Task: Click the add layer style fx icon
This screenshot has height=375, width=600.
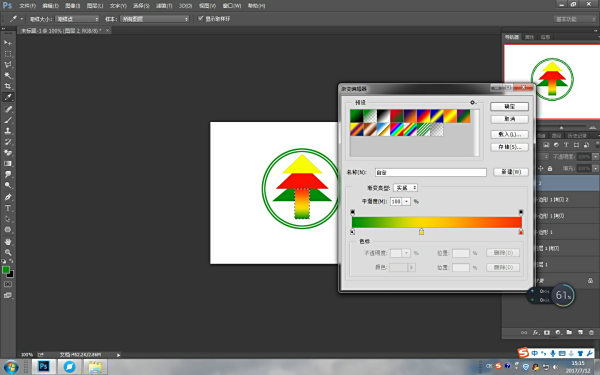Action: click(x=535, y=333)
